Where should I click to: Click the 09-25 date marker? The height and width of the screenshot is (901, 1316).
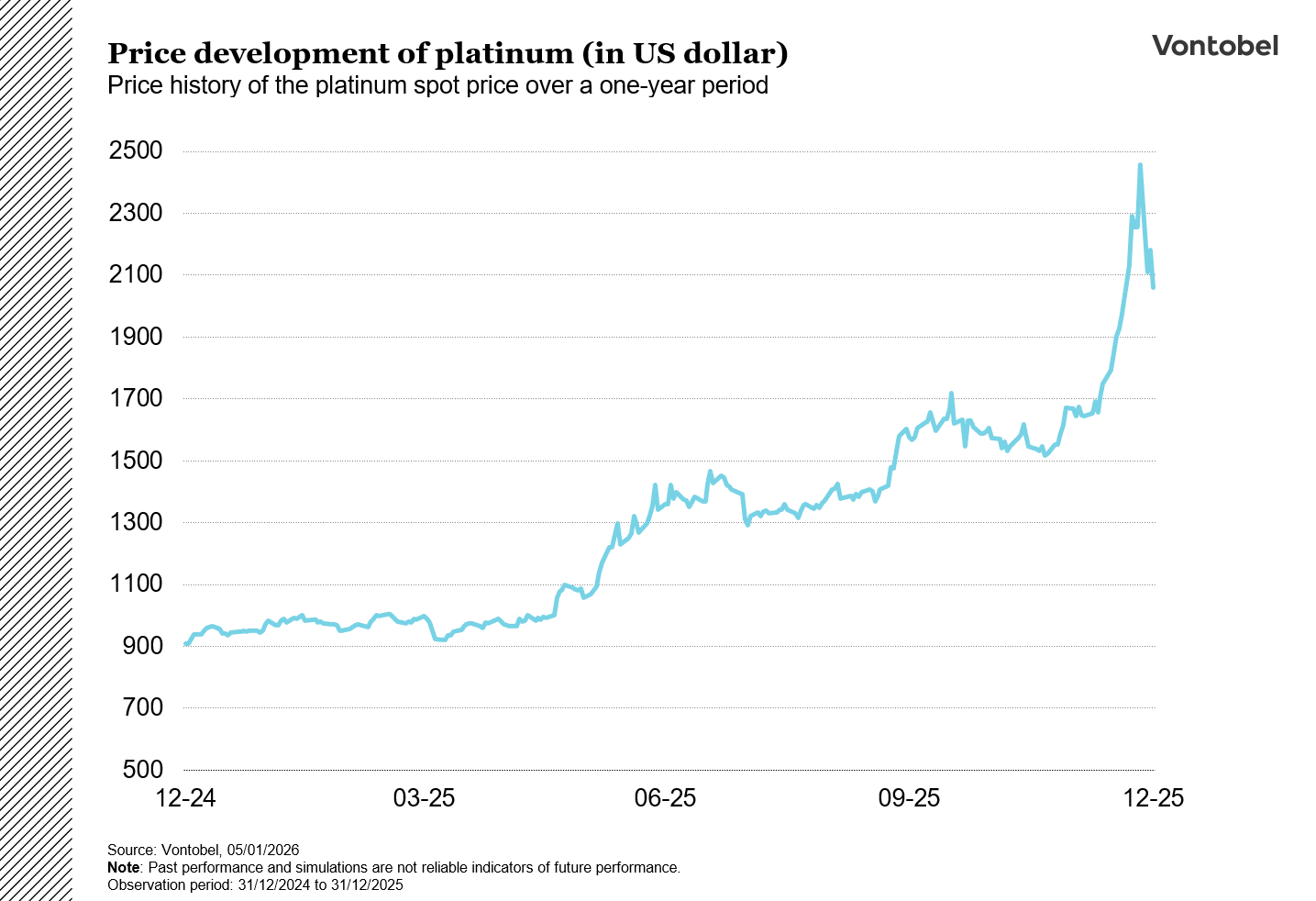tap(907, 798)
